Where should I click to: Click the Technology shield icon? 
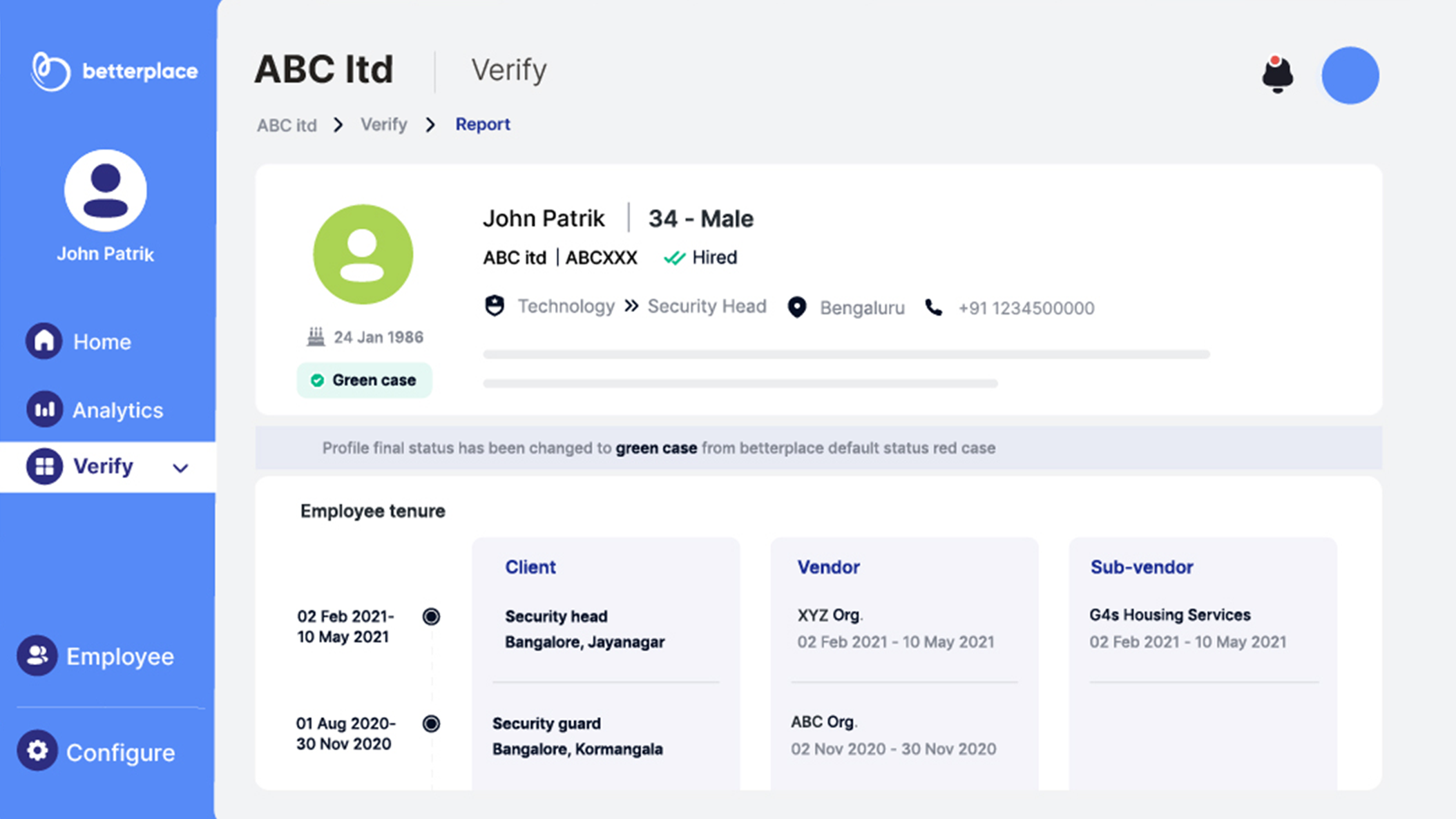point(495,306)
